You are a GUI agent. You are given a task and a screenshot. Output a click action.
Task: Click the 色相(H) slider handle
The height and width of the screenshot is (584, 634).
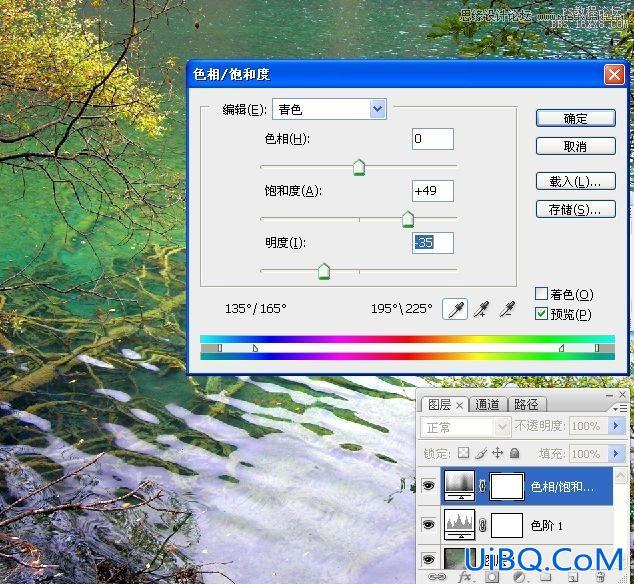point(359,167)
